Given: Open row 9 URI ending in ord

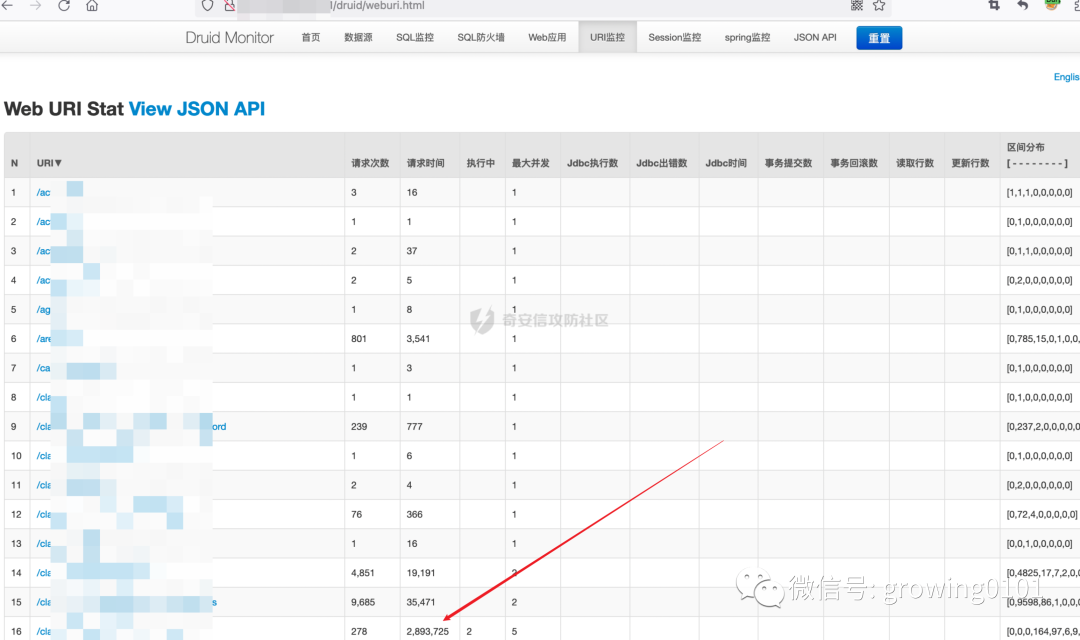Looking at the screenshot, I should (131, 427).
